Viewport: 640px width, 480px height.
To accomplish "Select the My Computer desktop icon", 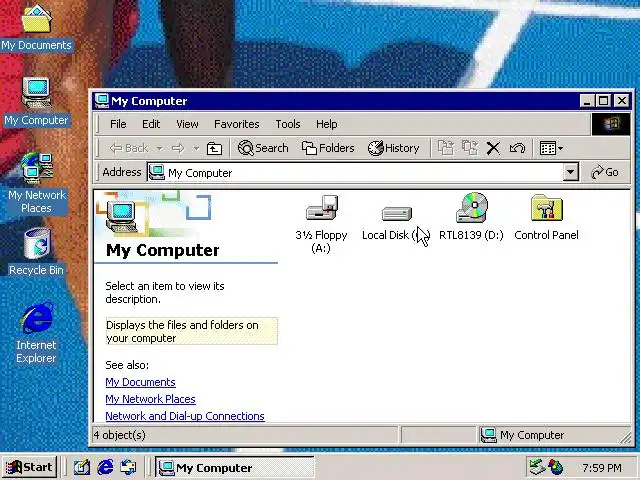I will 36,102.
